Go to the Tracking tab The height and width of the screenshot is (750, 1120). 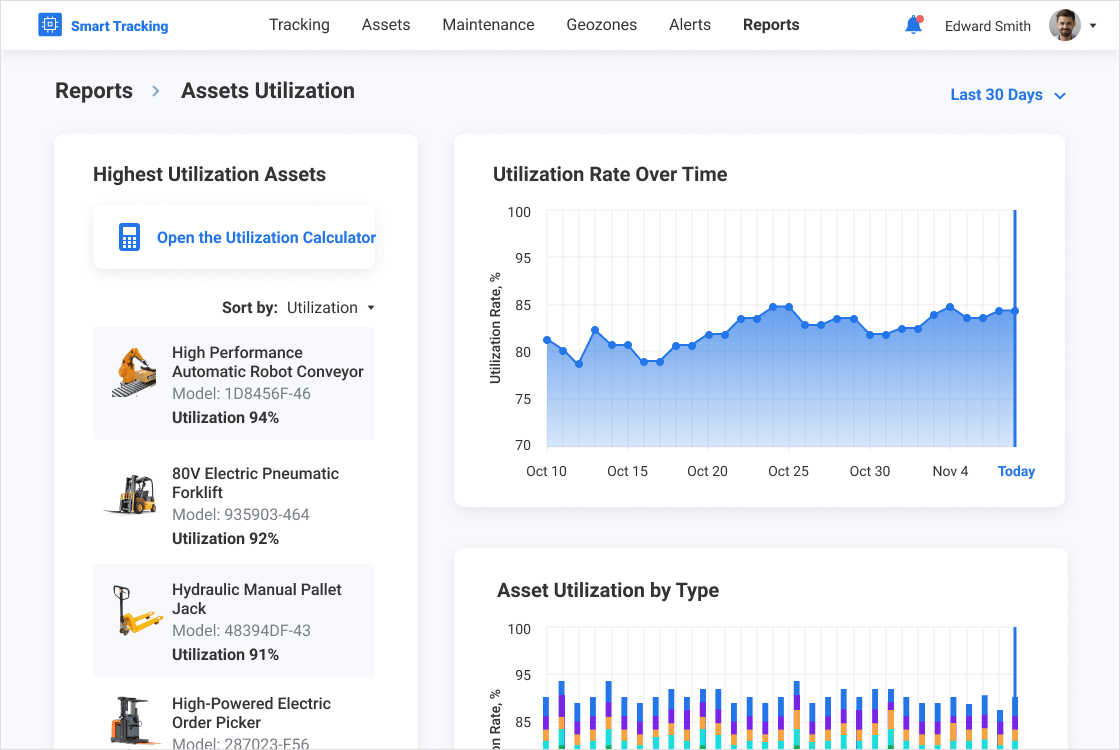point(299,25)
